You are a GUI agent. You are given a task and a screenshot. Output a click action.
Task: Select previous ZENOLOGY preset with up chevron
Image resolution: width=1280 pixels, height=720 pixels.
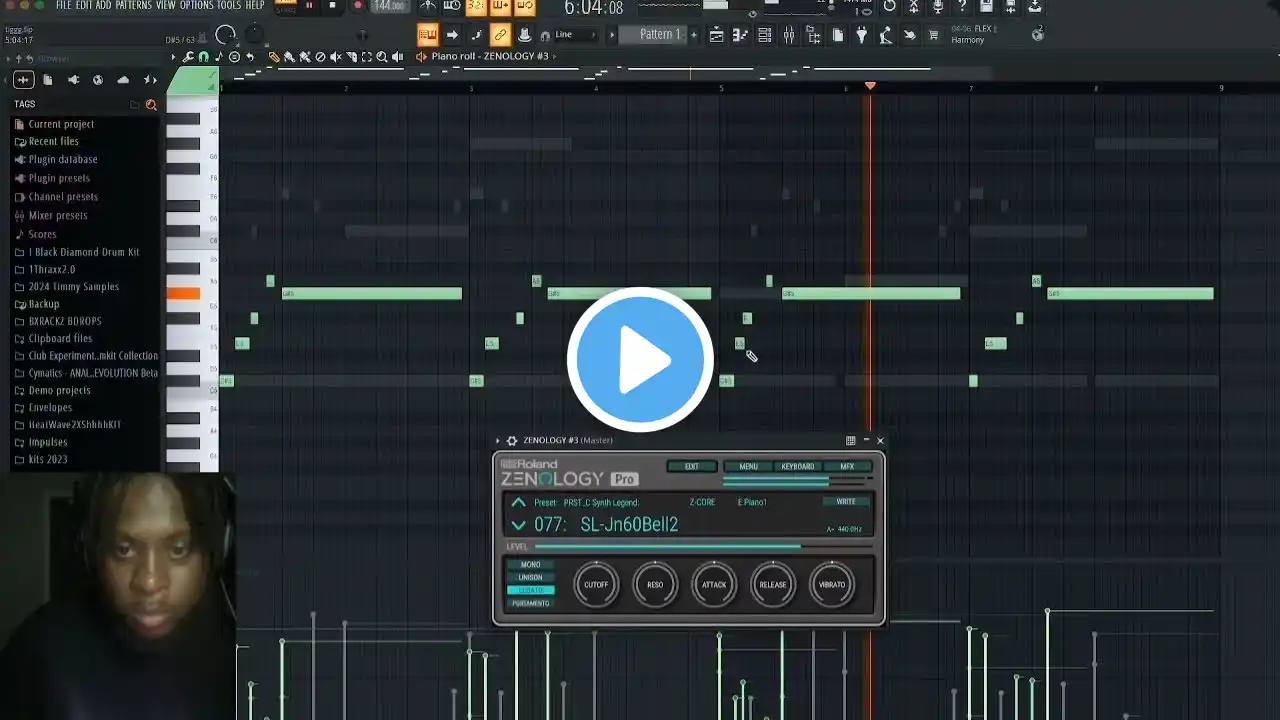pos(518,502)
